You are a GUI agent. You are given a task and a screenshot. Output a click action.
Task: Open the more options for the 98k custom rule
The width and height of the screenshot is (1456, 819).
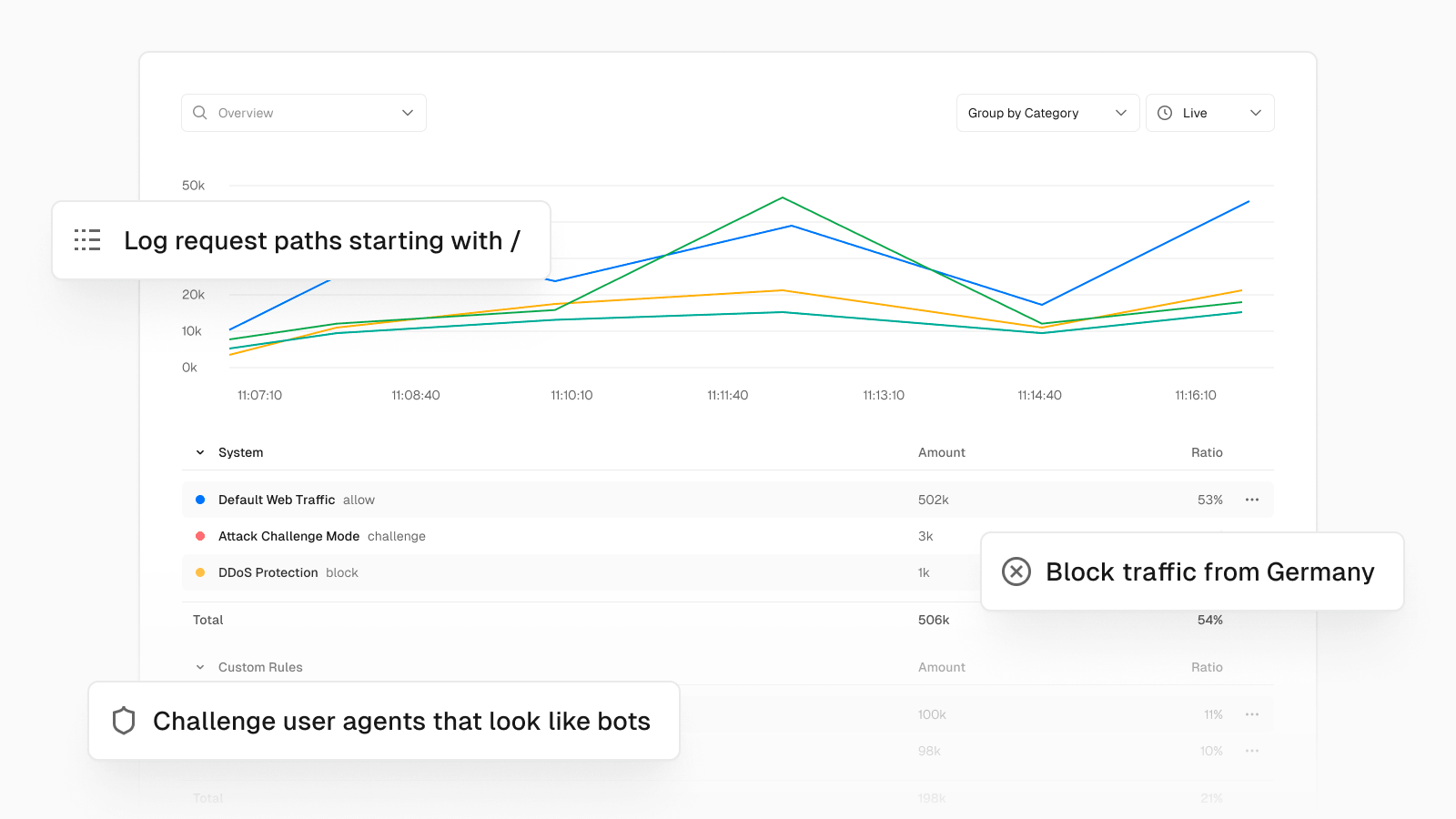pyautogui.click(x=1252, y=751)
